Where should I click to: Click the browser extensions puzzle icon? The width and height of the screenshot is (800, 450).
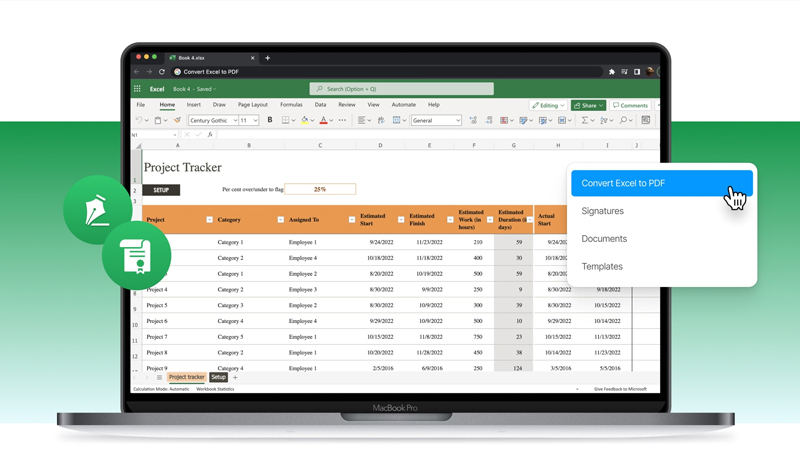(611, 72)
